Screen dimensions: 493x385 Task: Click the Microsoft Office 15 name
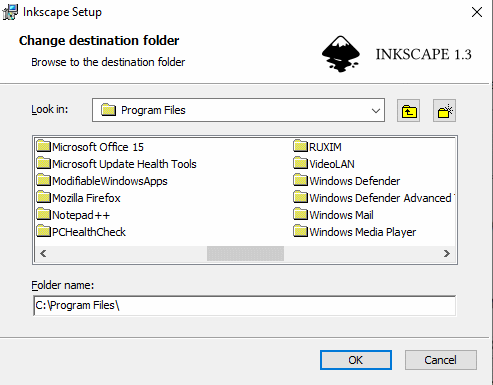(98, 147)
